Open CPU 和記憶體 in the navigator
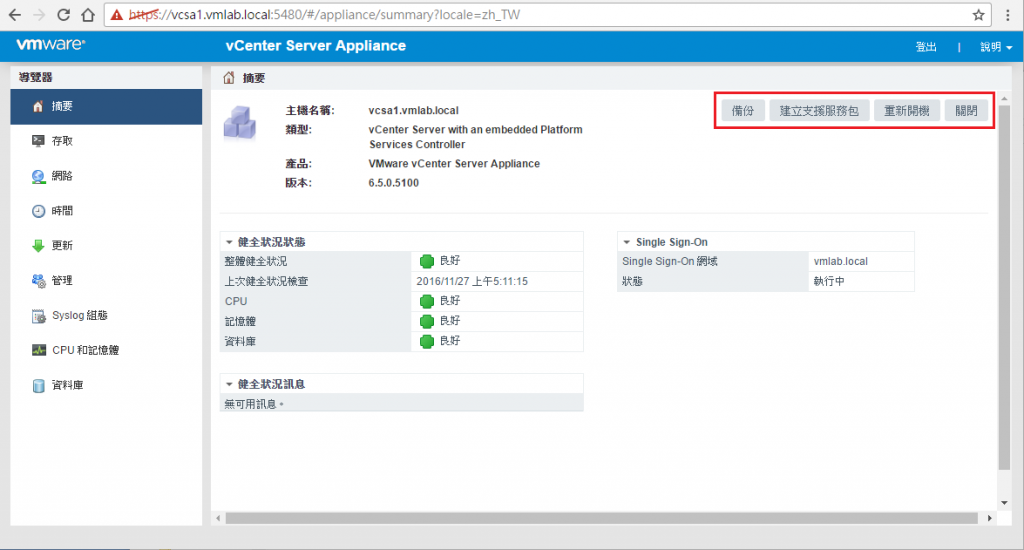The image size is (1024, 550). 106,350
